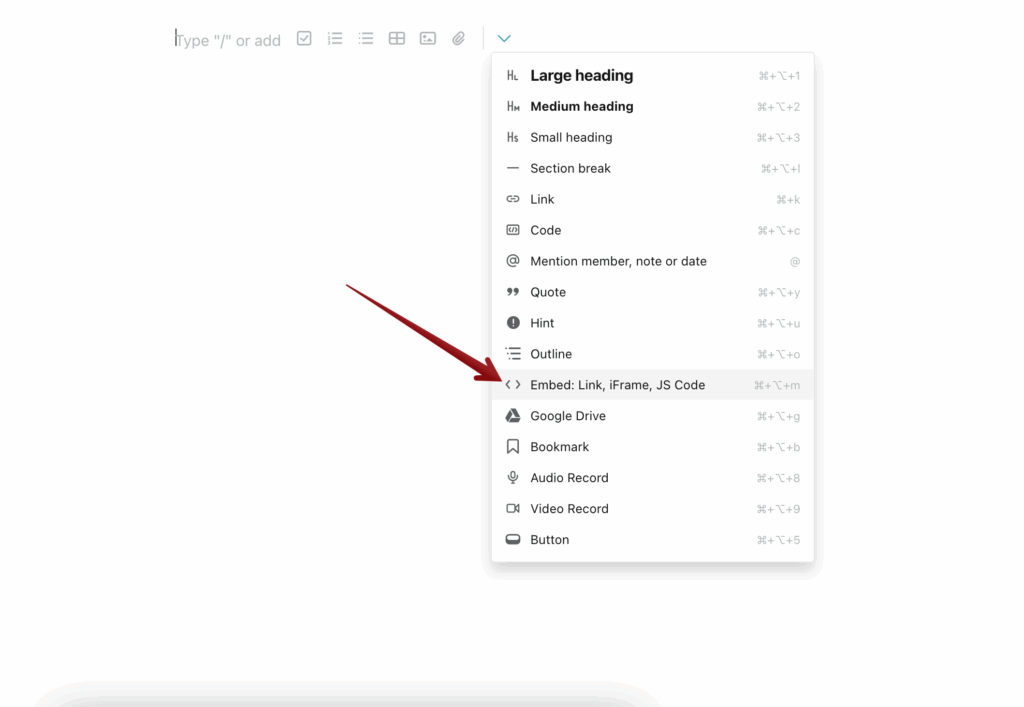
Task: Click into the Type "/" or add field
Action: click(x=230, y=41)
